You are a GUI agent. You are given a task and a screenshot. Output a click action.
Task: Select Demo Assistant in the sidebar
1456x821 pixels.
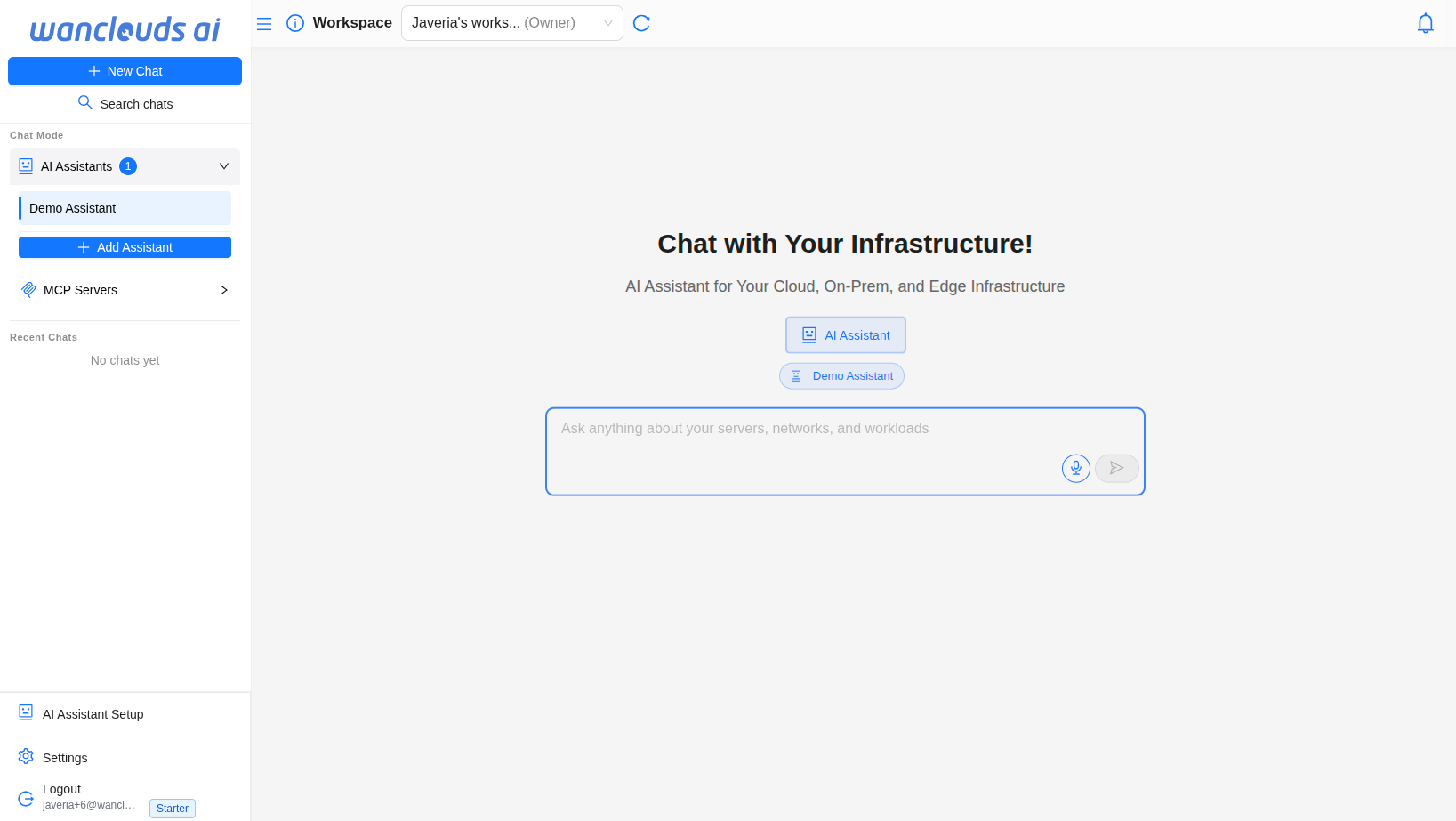point(125,208)
